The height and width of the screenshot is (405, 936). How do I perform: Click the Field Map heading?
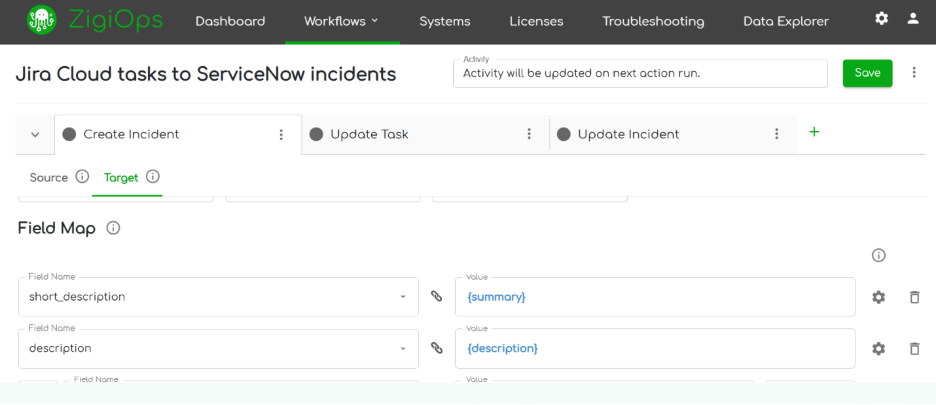pyautogui.click(x=57, y=228)
